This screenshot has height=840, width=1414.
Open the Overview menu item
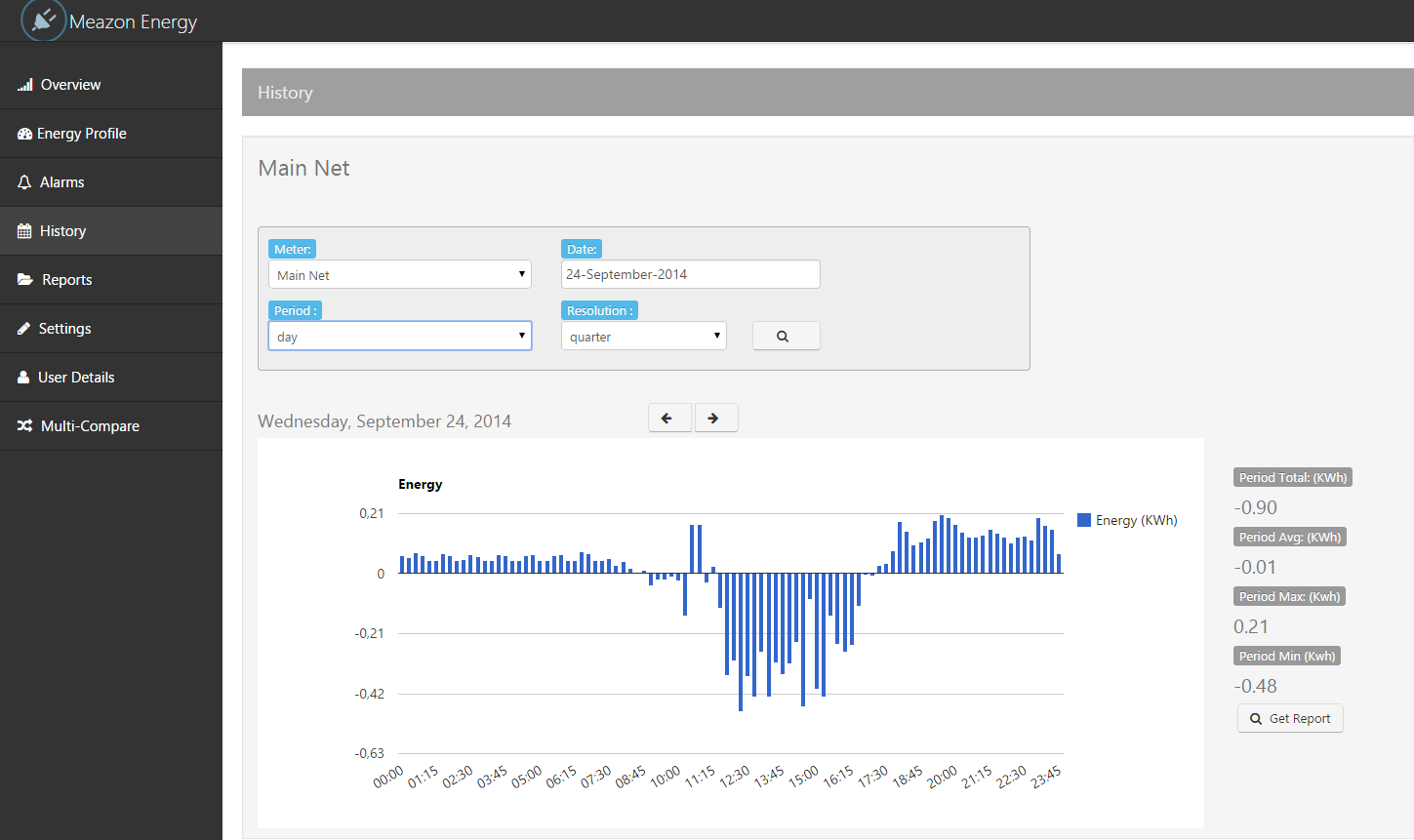[x=111, y=85]
